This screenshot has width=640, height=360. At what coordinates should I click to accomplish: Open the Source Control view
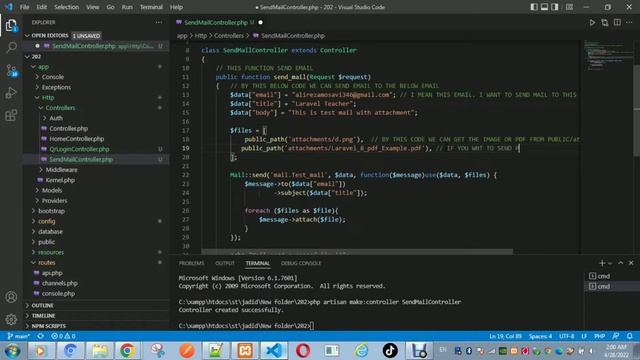click(11, 71)
